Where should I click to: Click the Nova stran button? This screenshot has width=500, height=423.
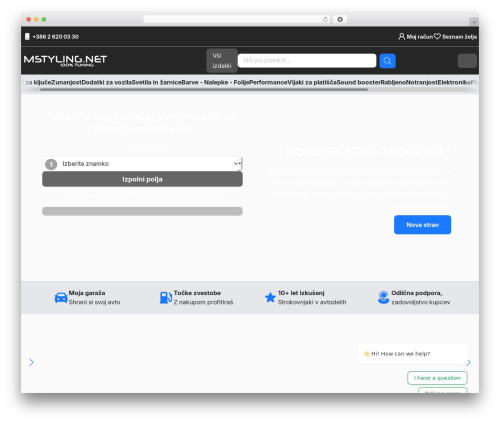click(422, 225)
